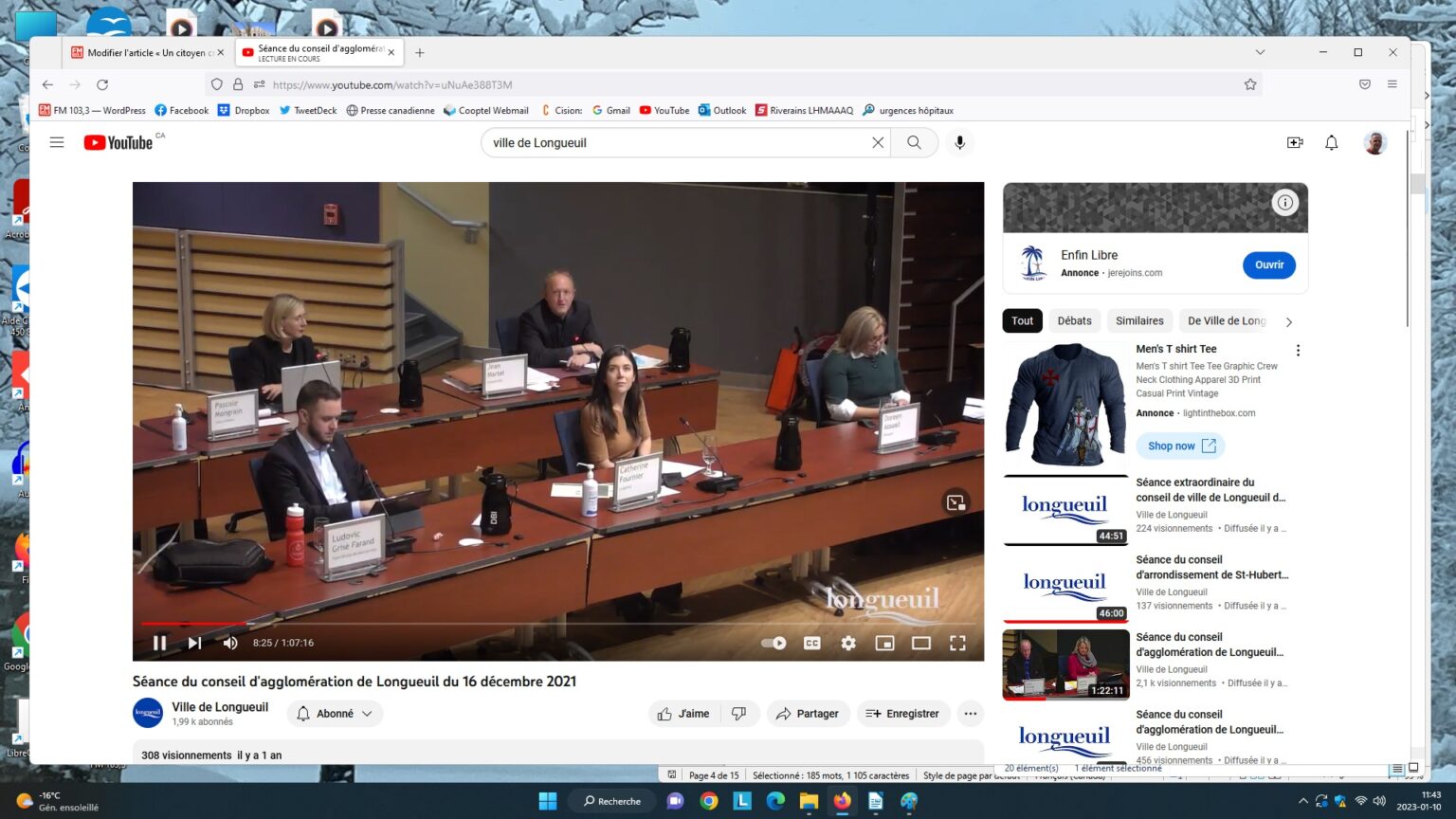The width and height of the screenshot is (1456, 819).
Task: Expand the Abonné subscription dropdown
Action: pos(336,714)
